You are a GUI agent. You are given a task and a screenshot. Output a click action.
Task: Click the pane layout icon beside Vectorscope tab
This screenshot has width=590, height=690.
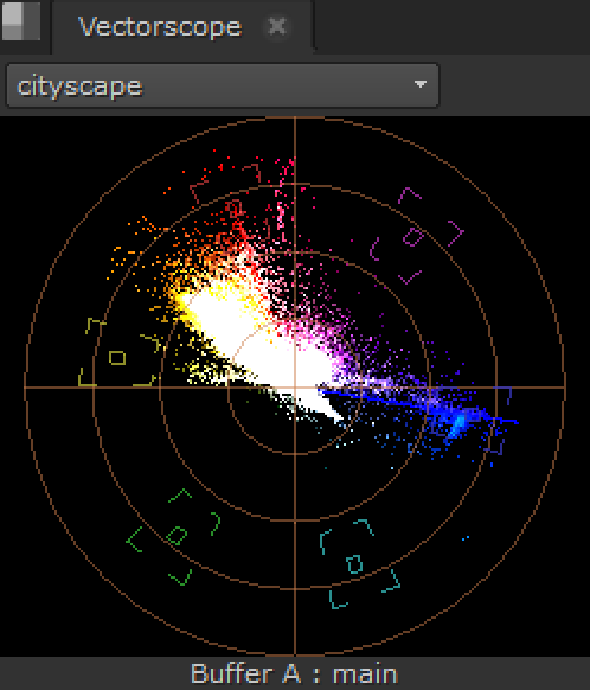(21, 21)
